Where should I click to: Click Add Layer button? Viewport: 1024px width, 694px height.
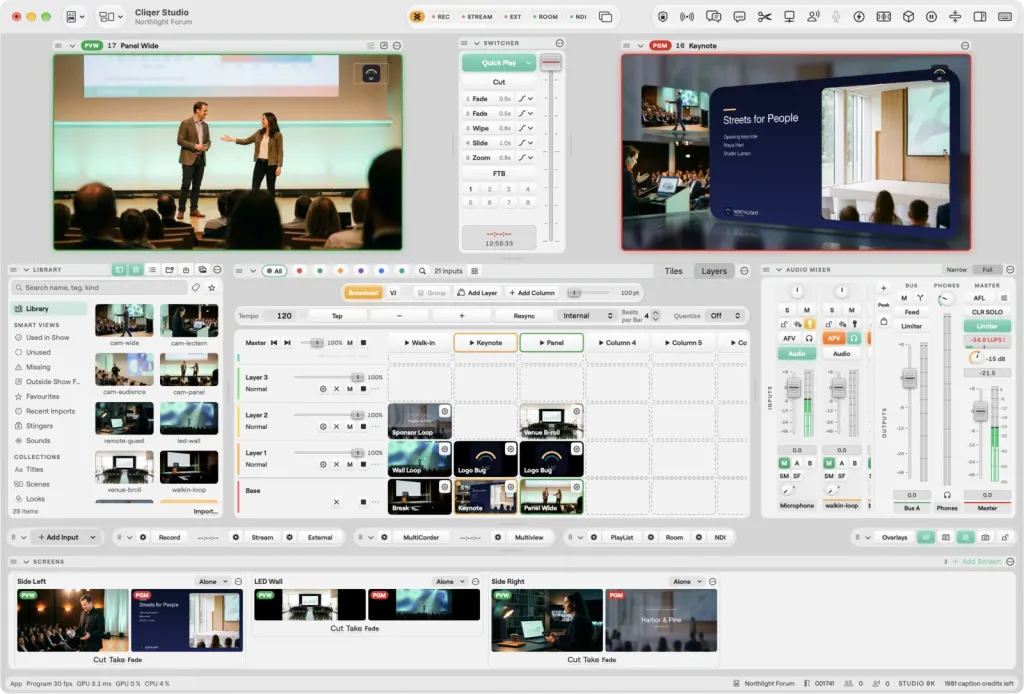(x=477, y=293)
